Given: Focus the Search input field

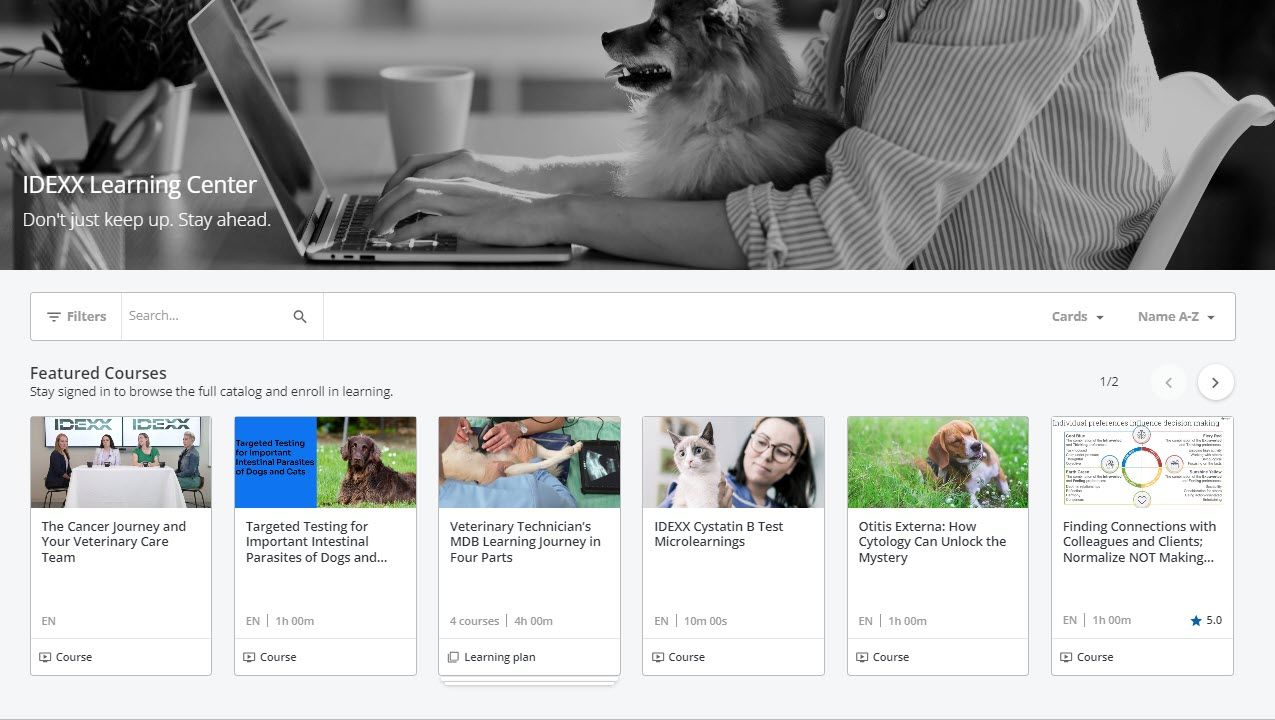Looking at the screenshot, I should click(x=205, y=316).
